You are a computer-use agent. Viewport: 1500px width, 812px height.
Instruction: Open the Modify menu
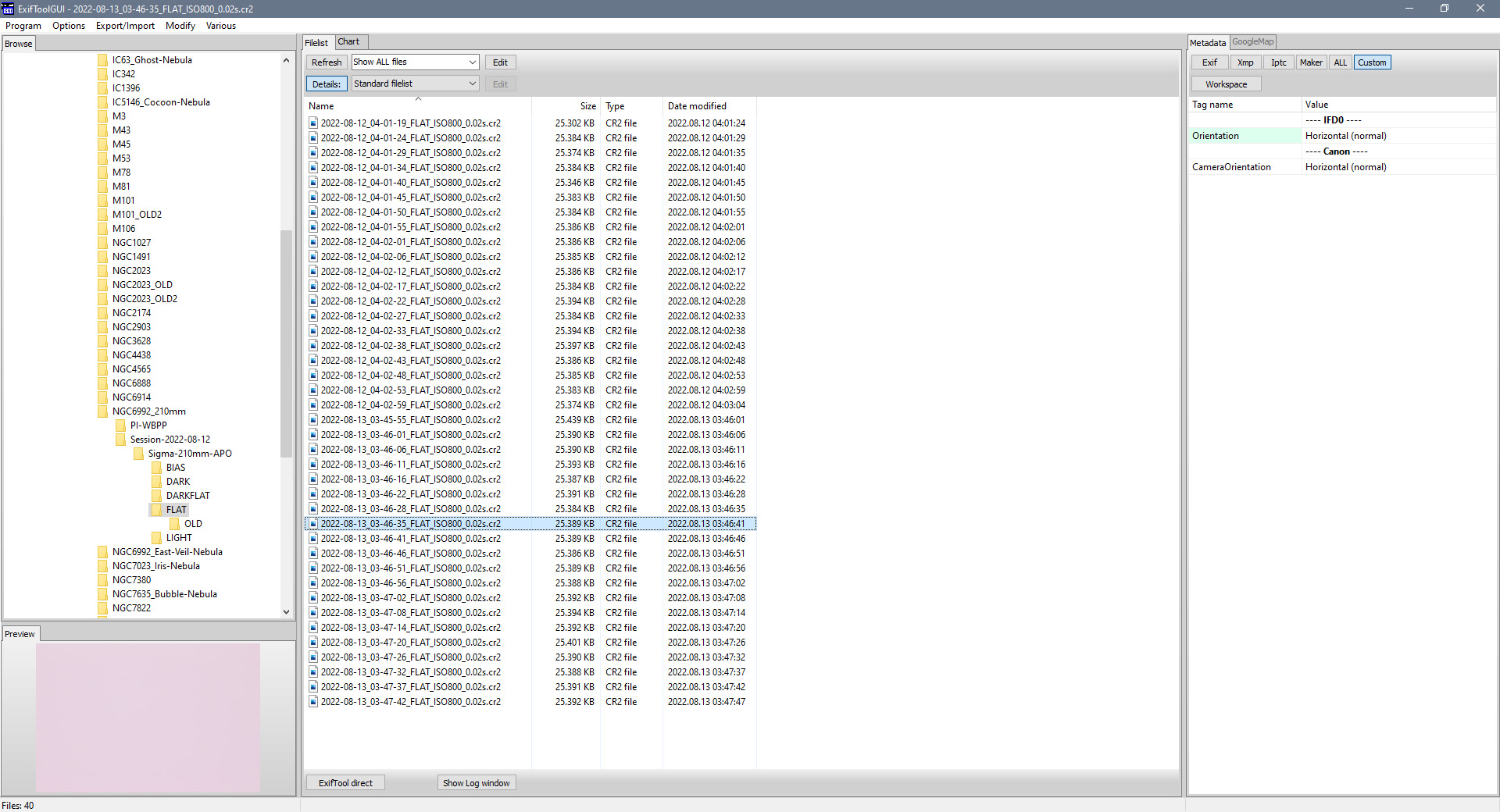[x=180, y=26]
